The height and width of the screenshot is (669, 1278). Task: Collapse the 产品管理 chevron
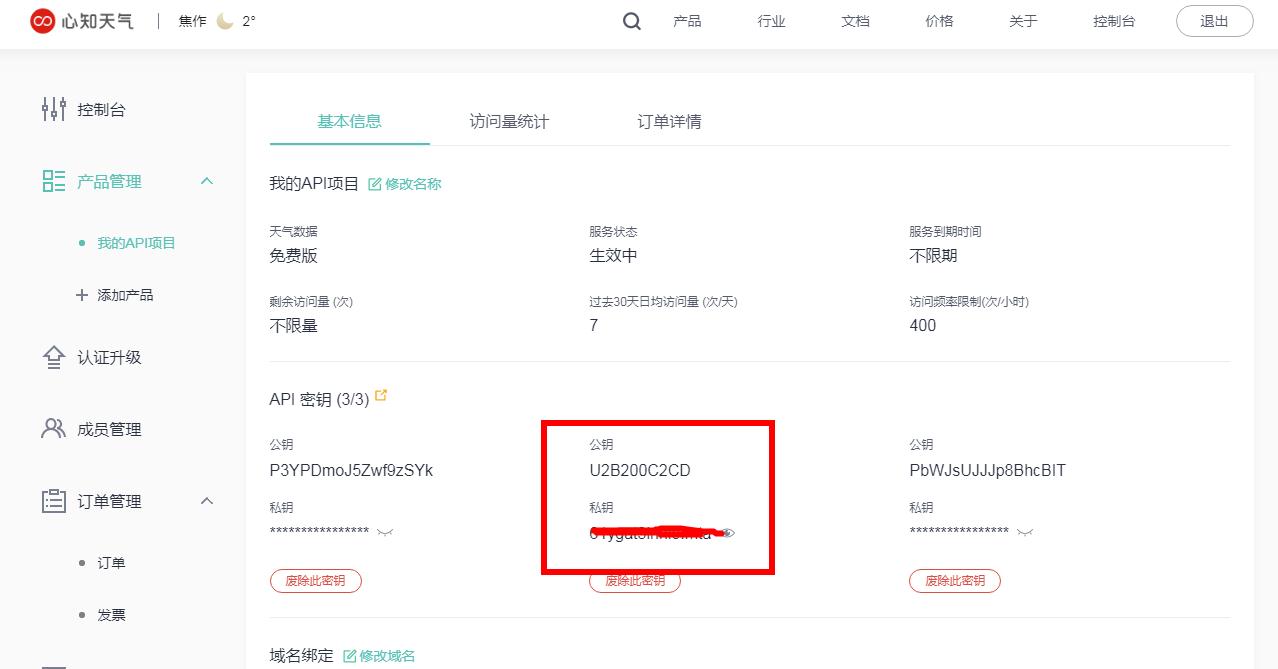(207, 181)
